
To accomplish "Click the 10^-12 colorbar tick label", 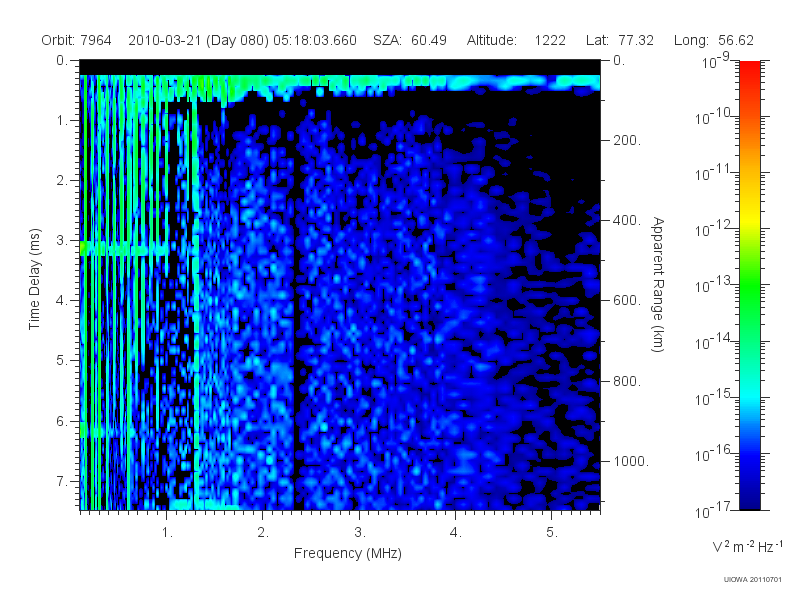I will coord(713,229).
